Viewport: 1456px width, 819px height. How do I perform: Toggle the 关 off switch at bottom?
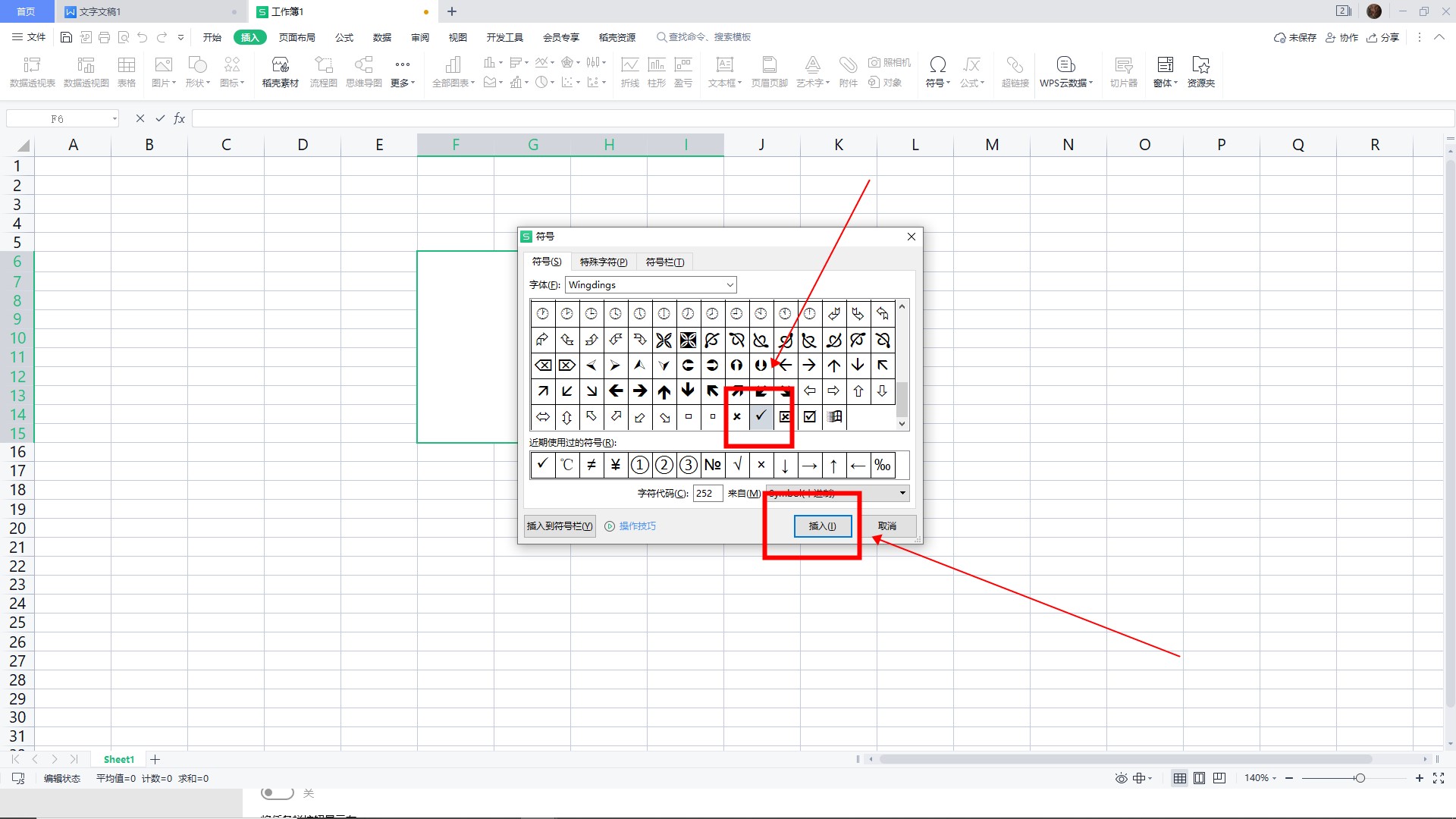[278, 793]
